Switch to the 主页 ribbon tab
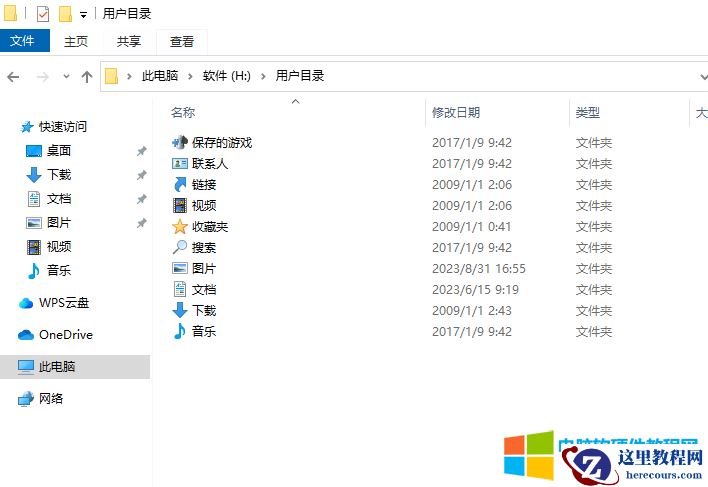Image resolution: width=708 pixels, height=487 pixels. coord(75,41)
